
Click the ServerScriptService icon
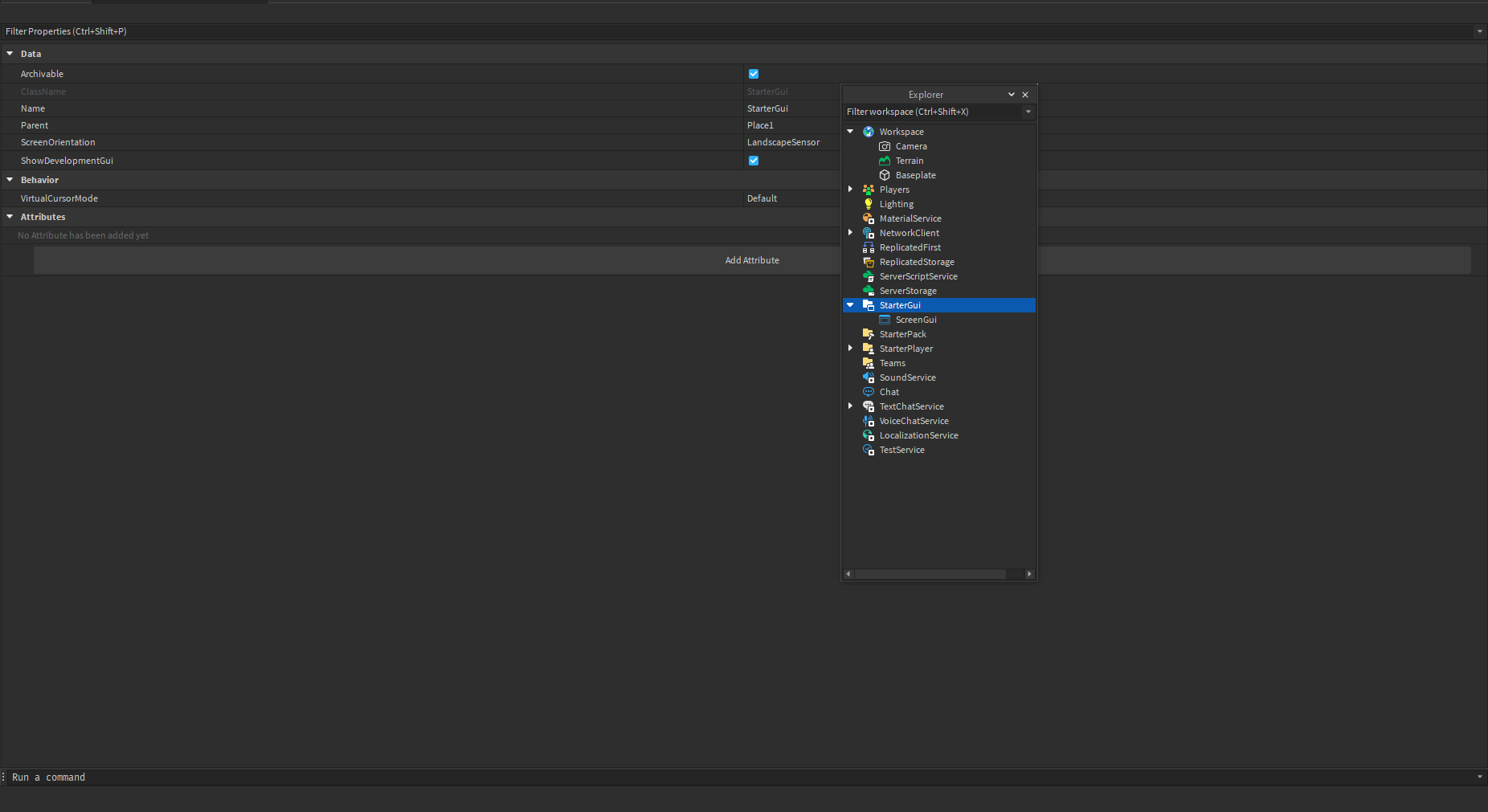pos(868,276)
